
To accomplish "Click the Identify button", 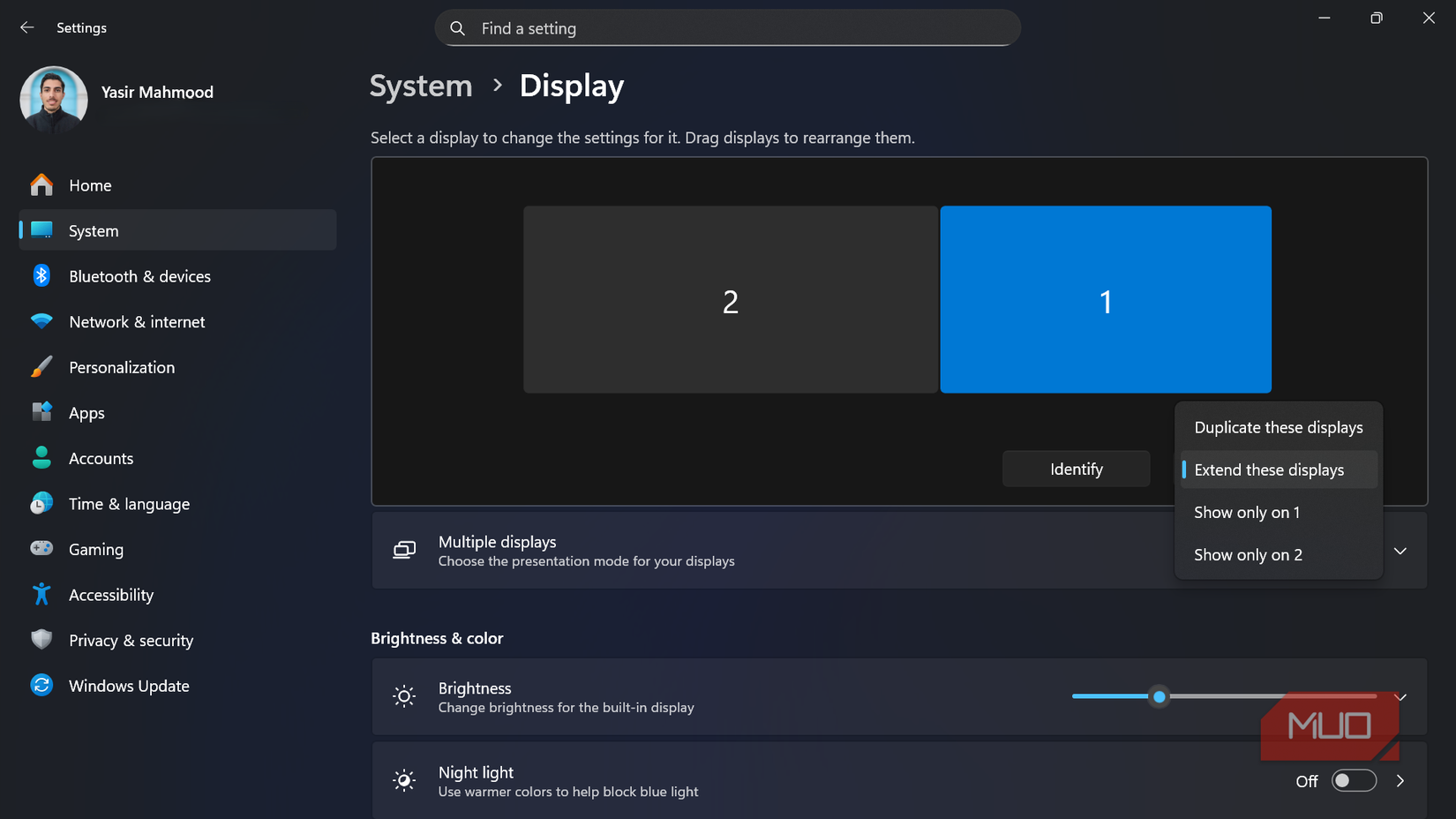I will 1076,469.
